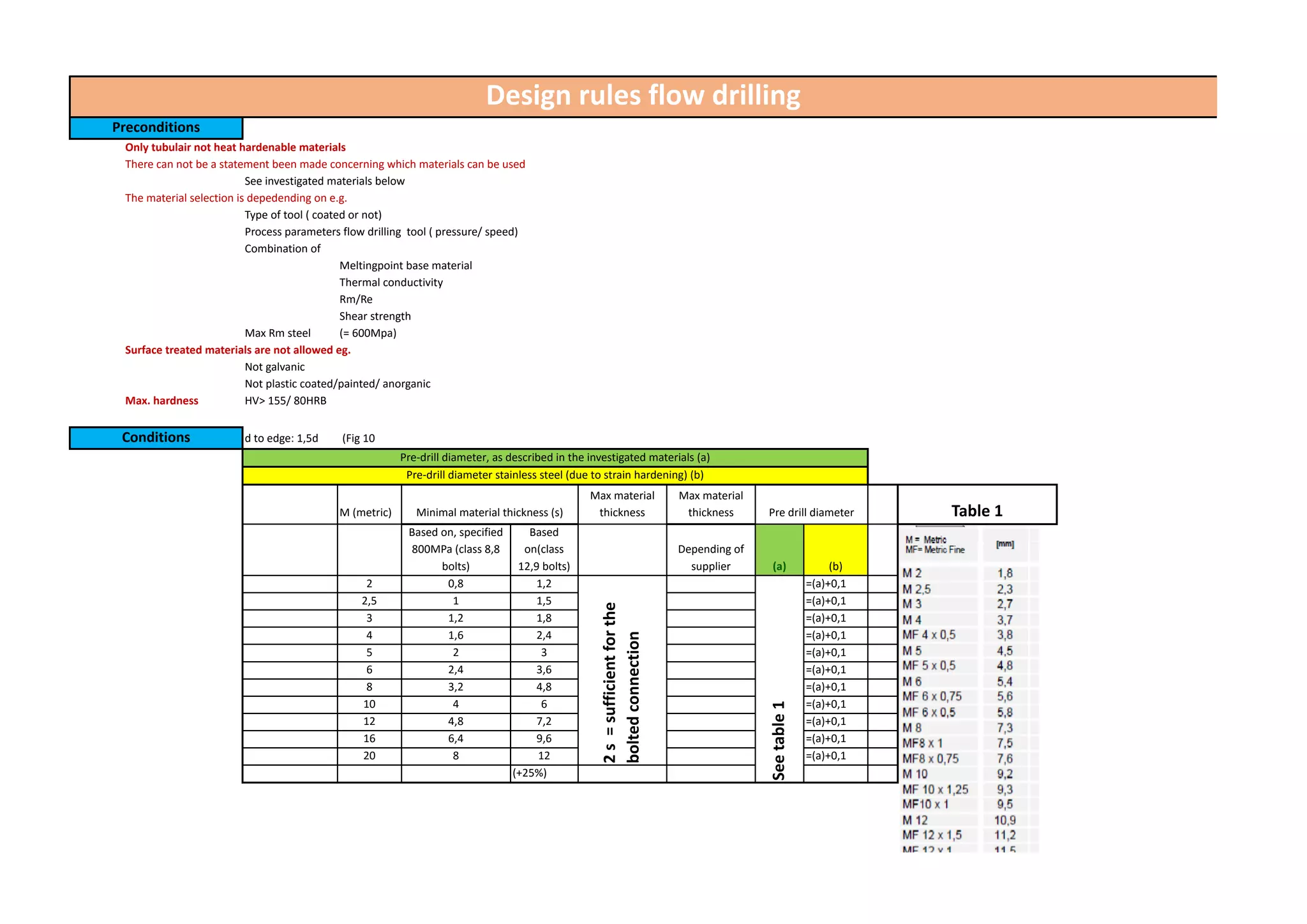
Task: Click the rotated 'See table 1' text
Action: click(x=779, y=740)
